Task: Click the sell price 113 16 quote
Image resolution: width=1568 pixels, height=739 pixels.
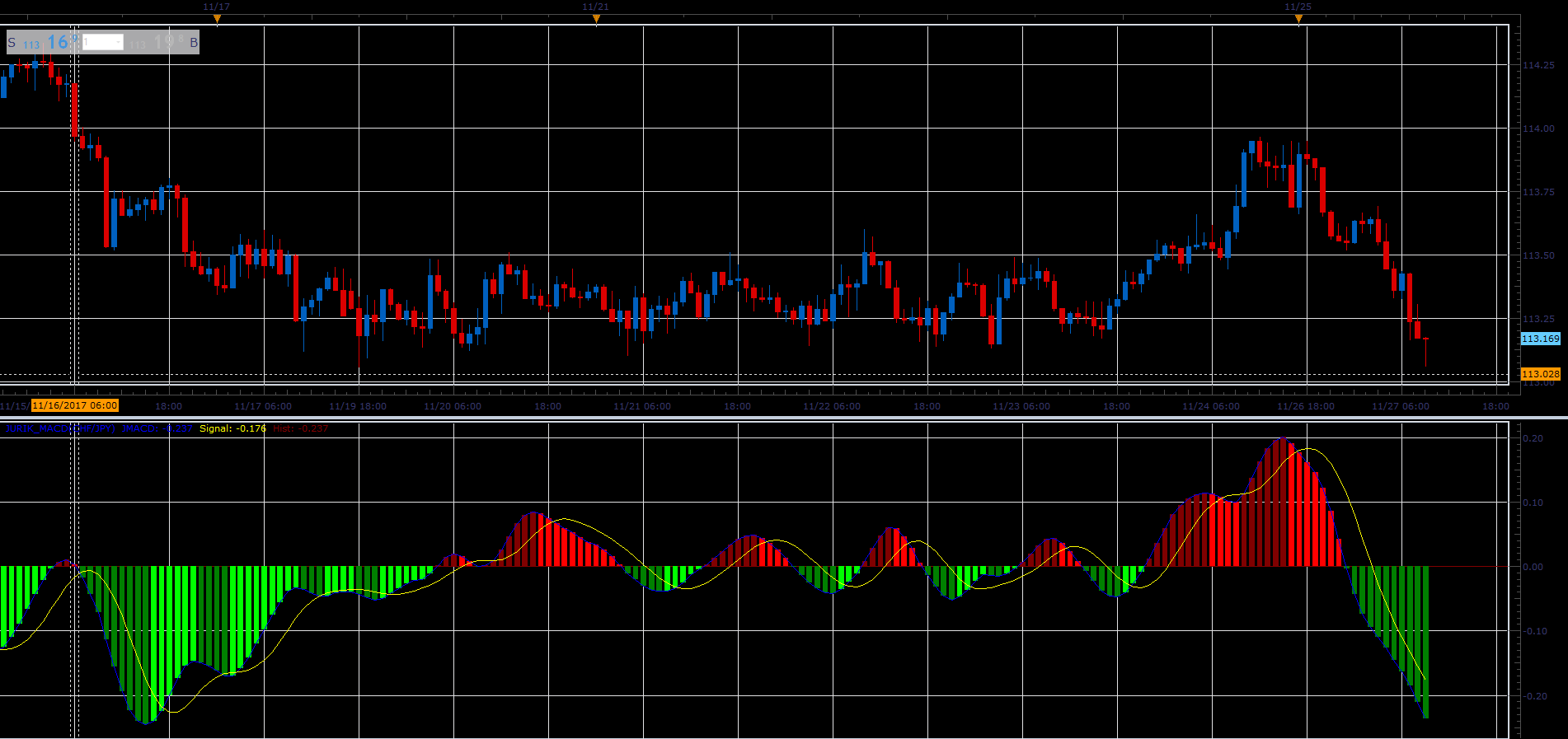Action: [49, 42]
